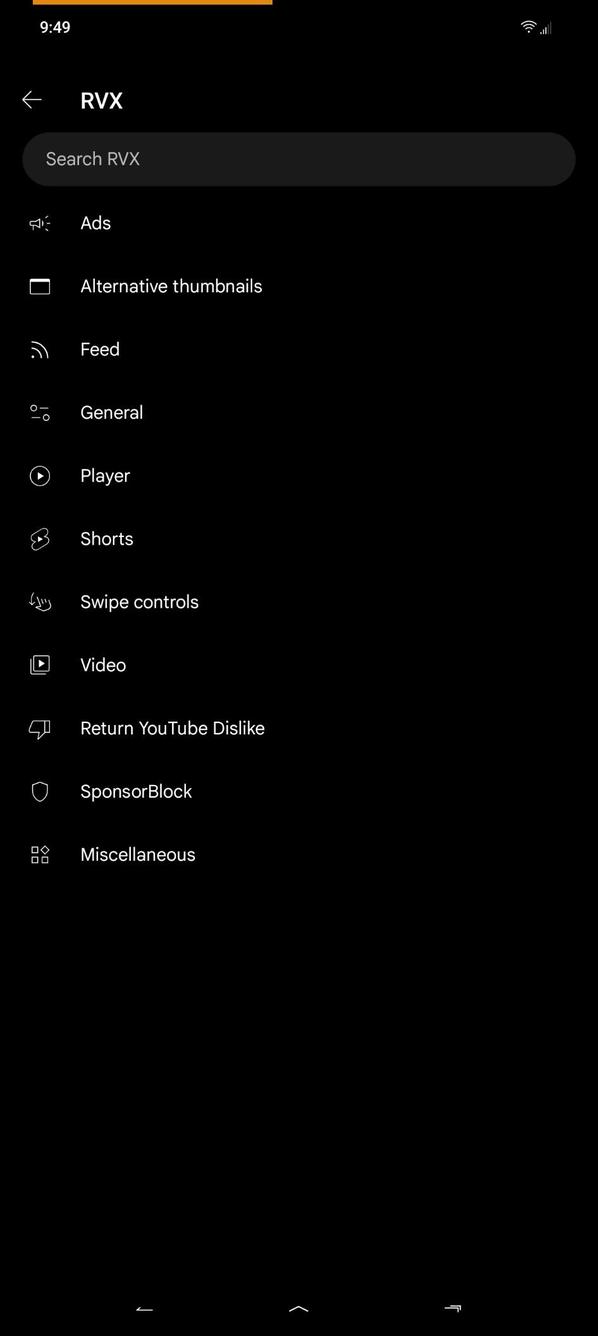
Task: Tap the General settings sliders icon
Action: (39, 412)
